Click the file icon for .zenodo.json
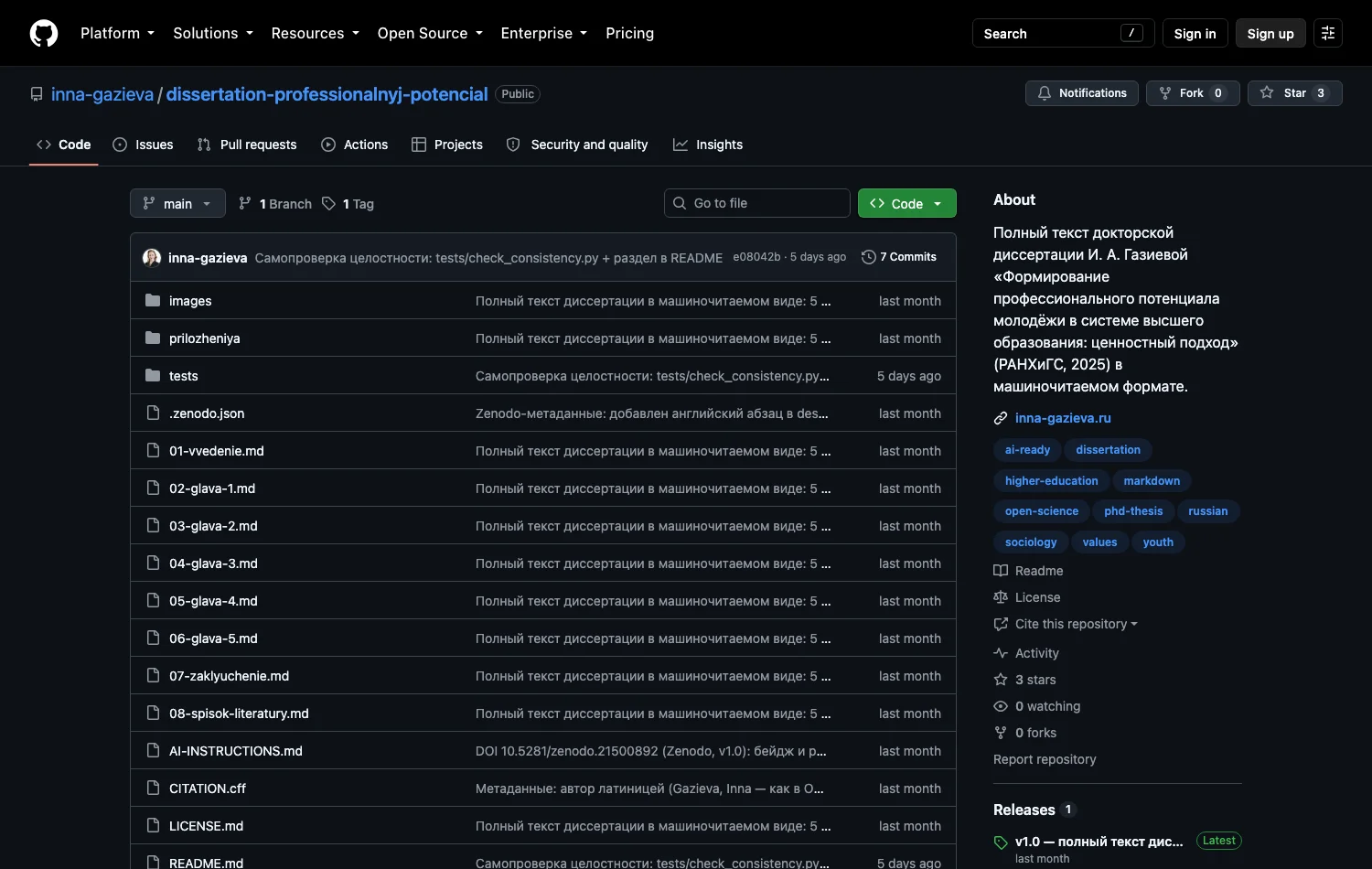This screenshot has width=1372, height=869. 153,413
